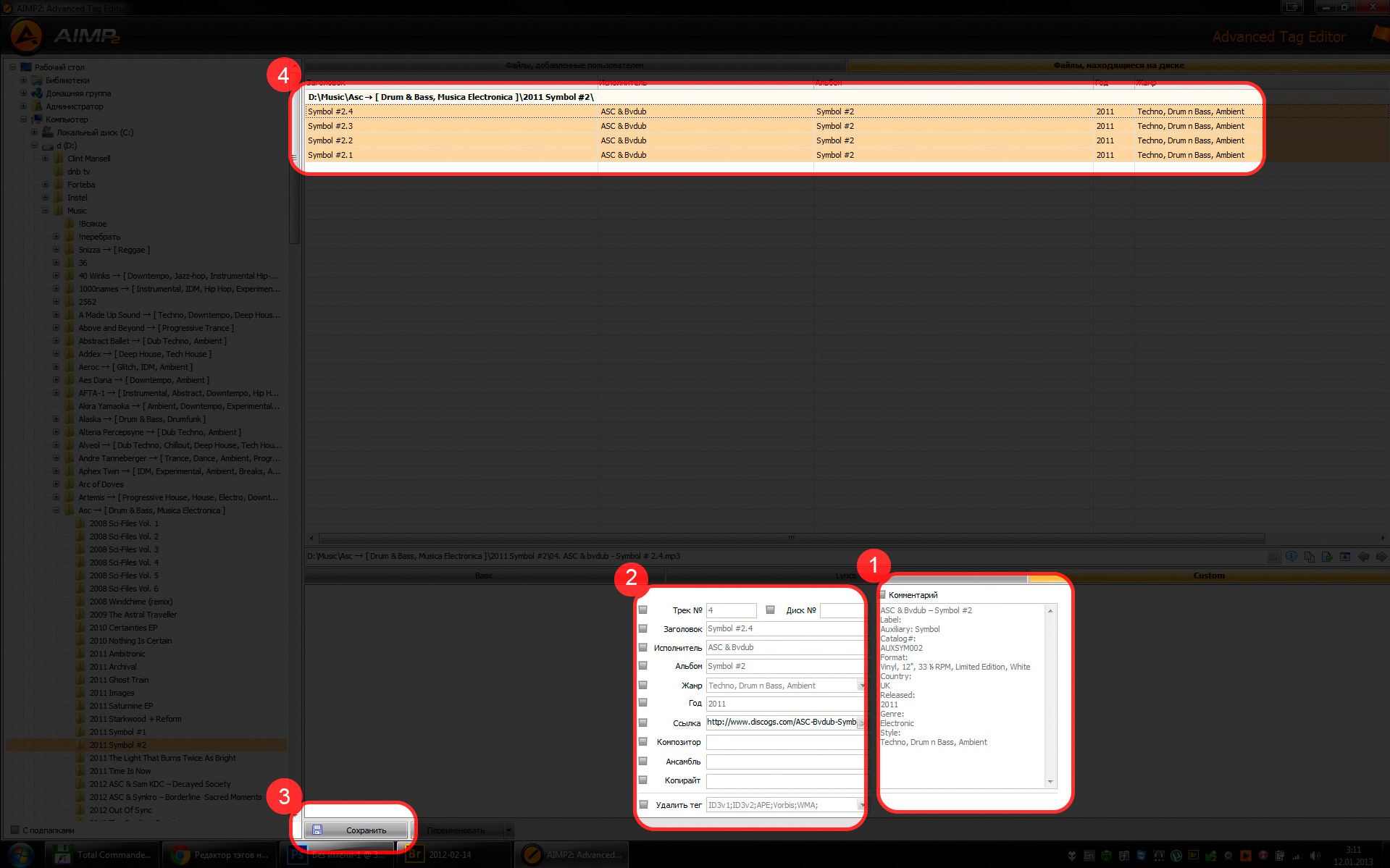Enable the 'С подпапками' checkbox

coord(14,830)
